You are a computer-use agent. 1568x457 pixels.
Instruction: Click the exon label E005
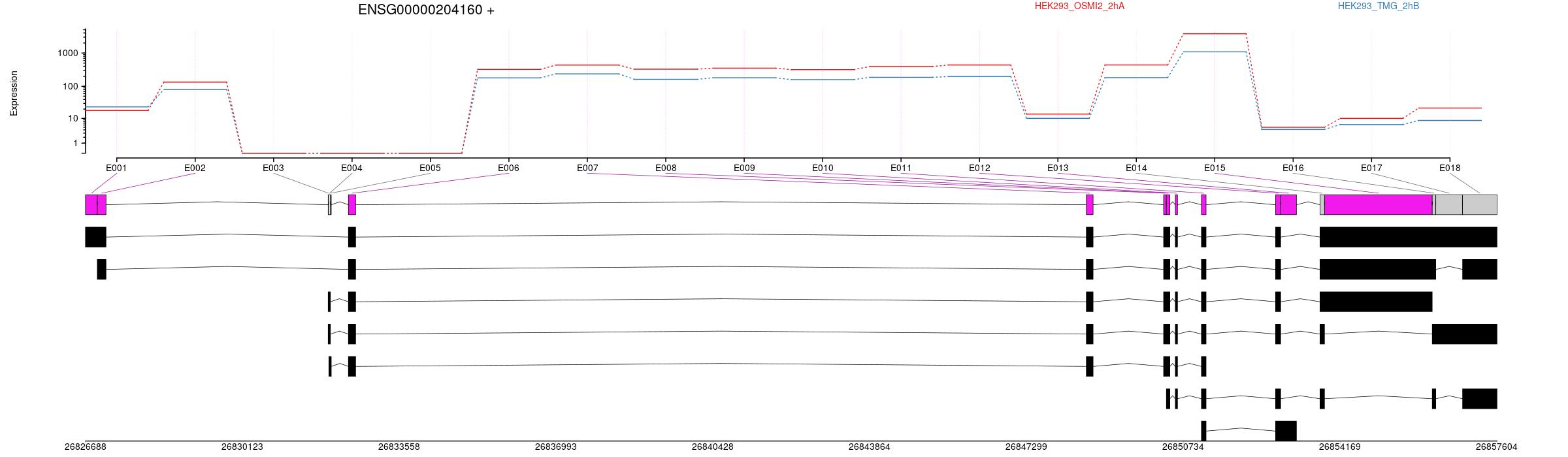[x=430, y=168]
